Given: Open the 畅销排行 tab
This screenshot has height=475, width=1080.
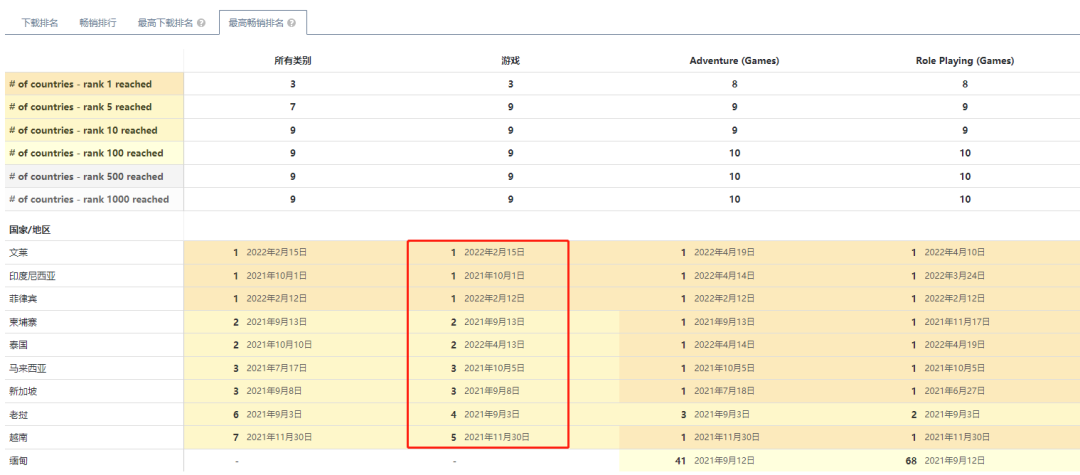Looking at the screenshot, I should coord(98,22).
